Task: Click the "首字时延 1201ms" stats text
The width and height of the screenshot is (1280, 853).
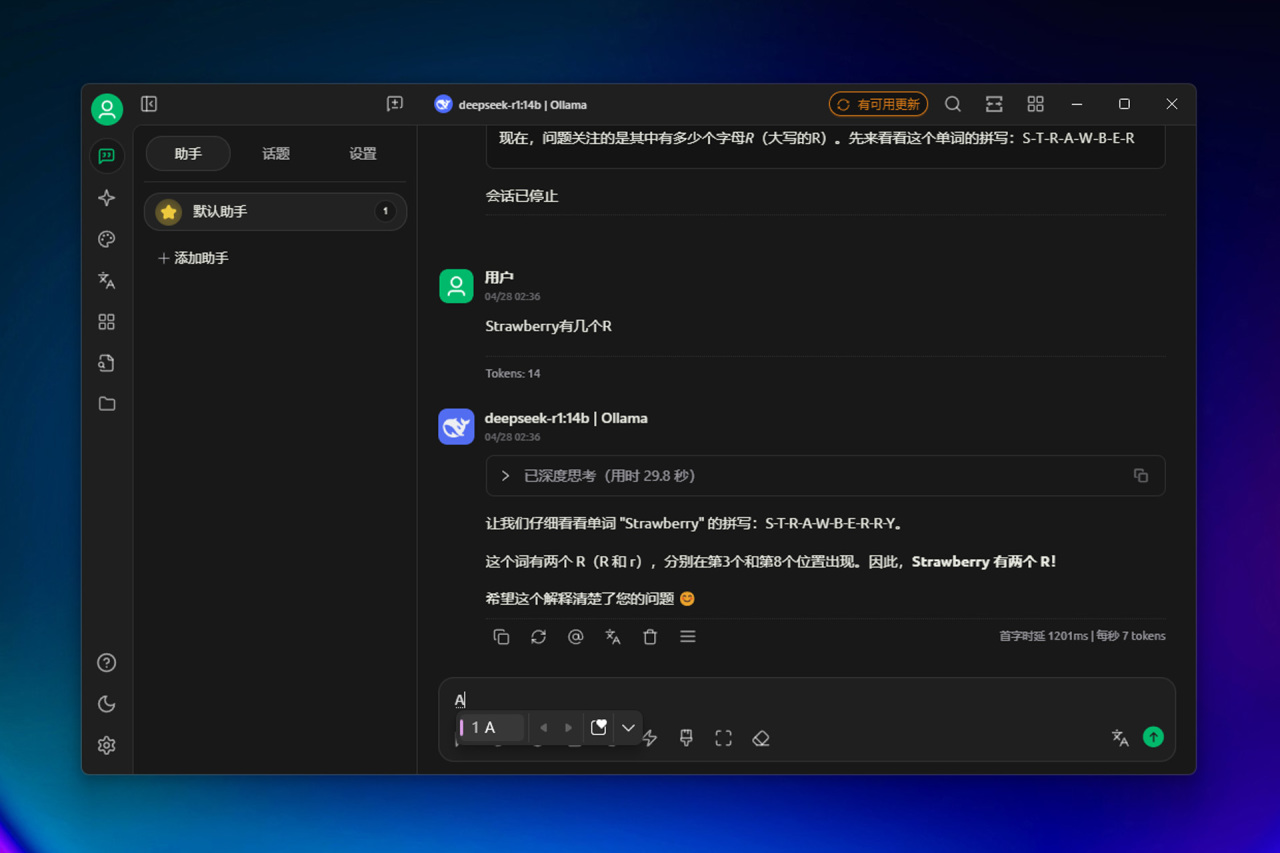Action: pos(1043,636)
